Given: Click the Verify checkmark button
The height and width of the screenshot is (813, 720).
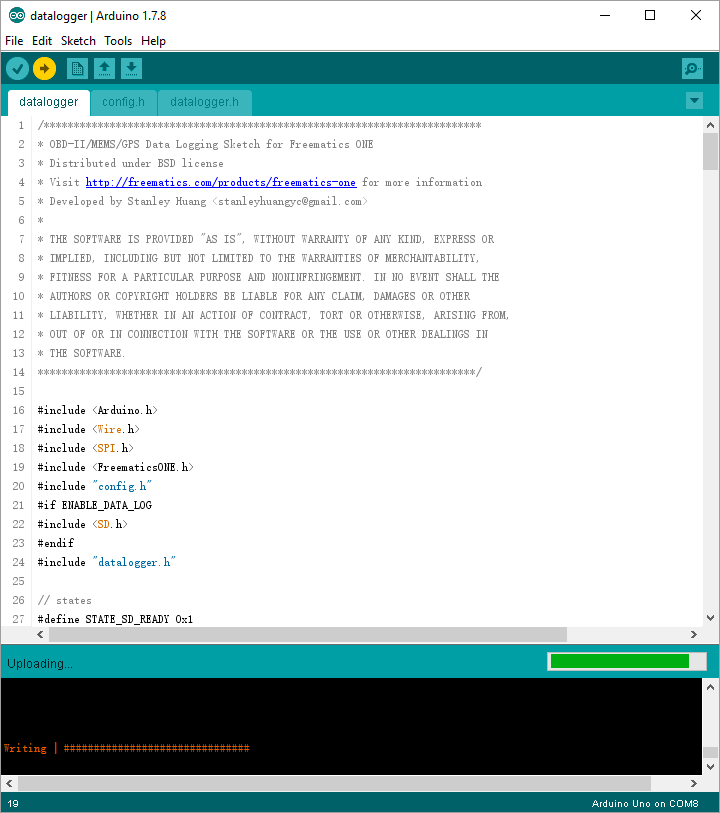Looking at the screenshot, I should (x=17, y=68).
